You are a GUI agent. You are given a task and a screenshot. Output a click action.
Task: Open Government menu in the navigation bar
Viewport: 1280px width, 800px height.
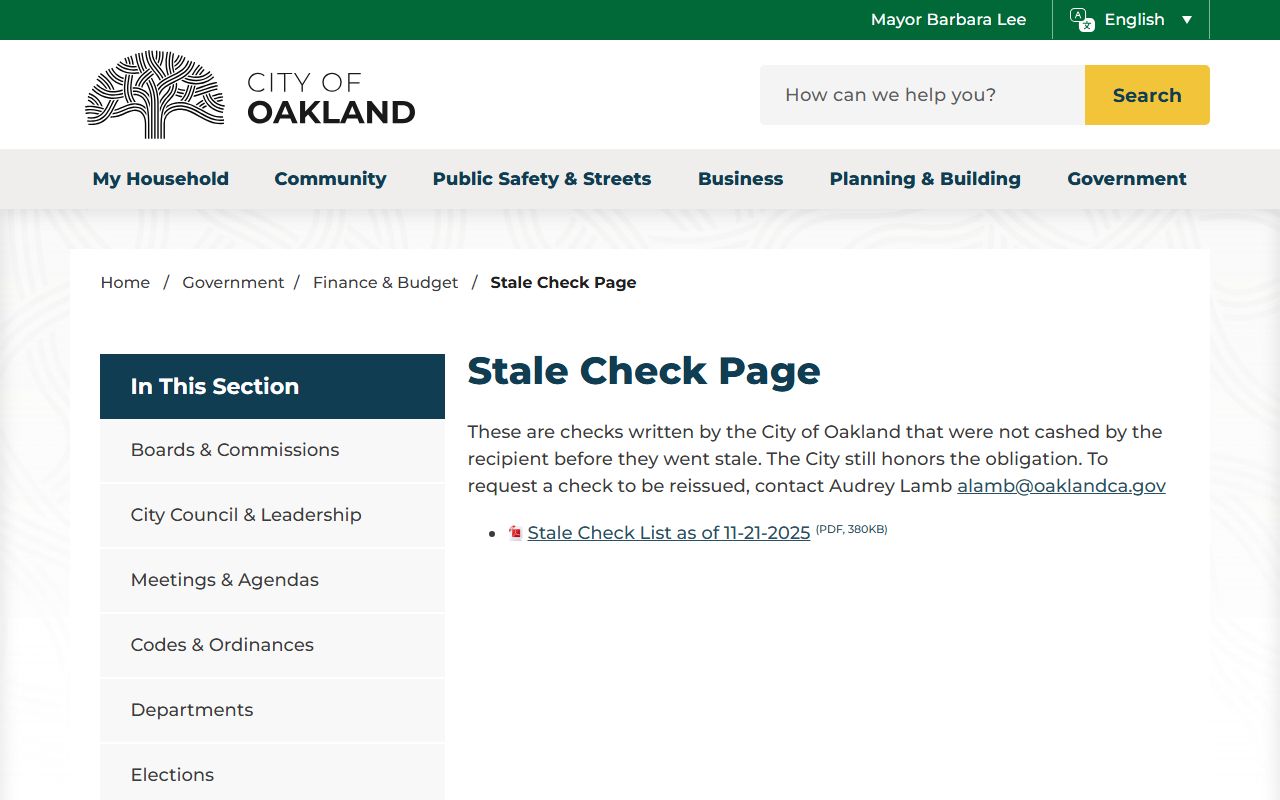[x=1127, y=179]
